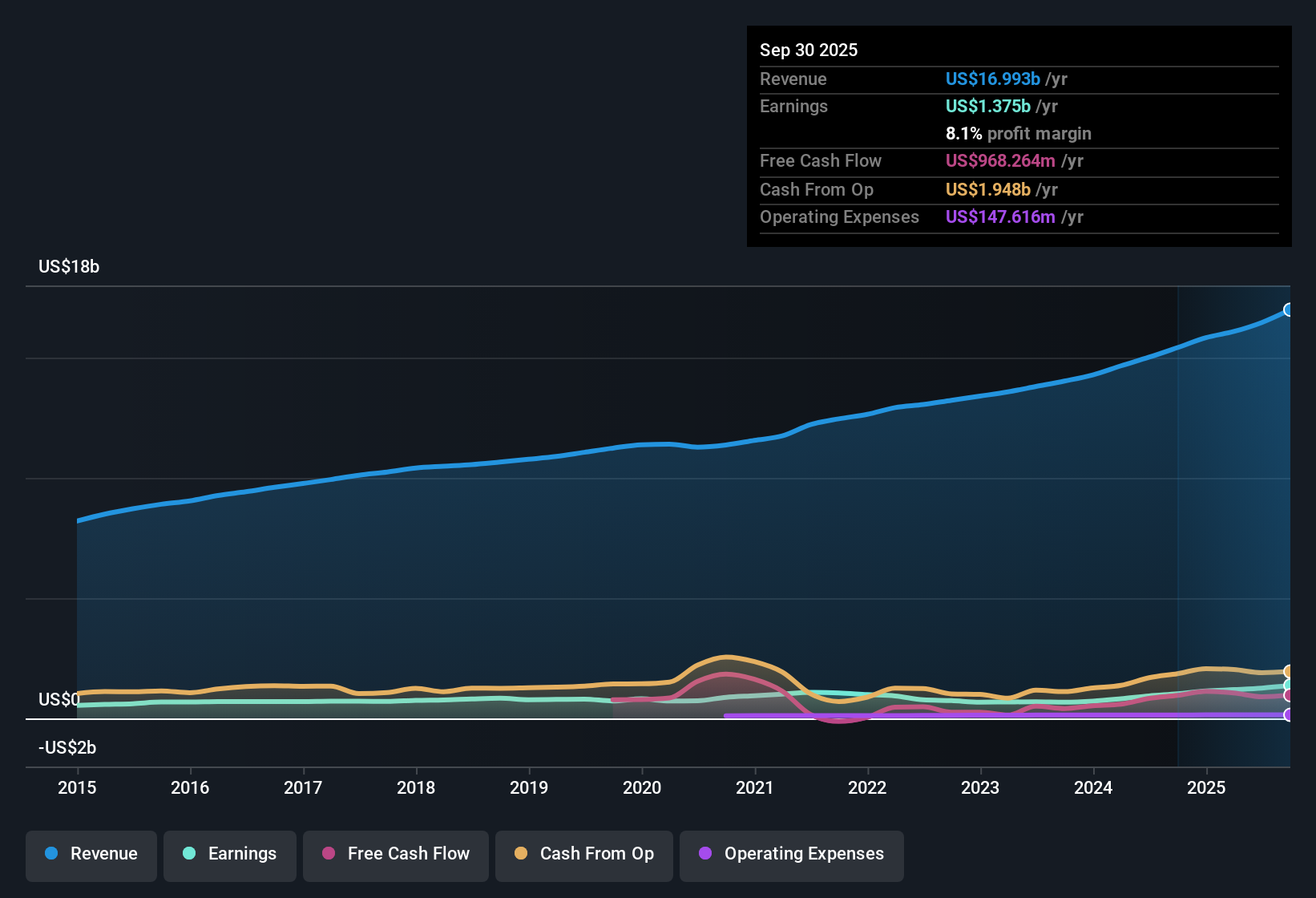
Task: Click the US$968.264m Free Cash Flow value
Action: 1000,160
